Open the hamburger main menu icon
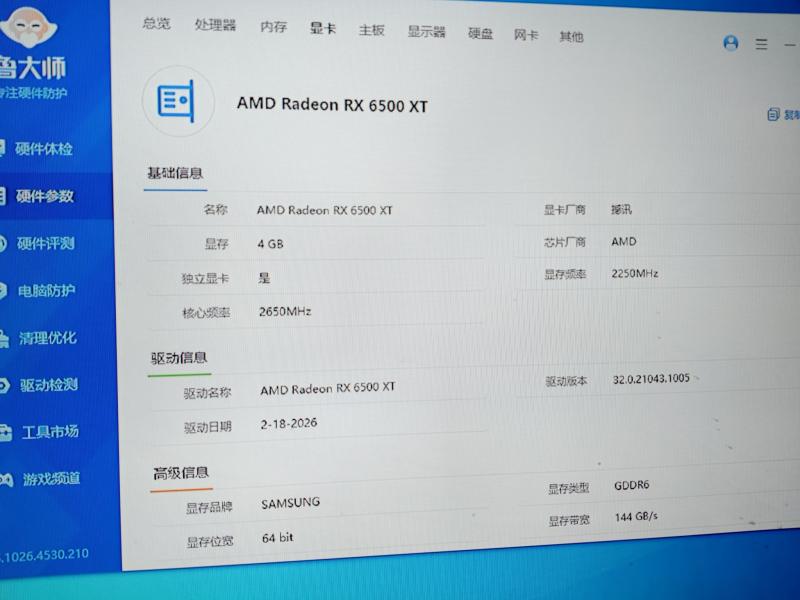This screenshot has height=600, width=800. click(x=762, y=44)
